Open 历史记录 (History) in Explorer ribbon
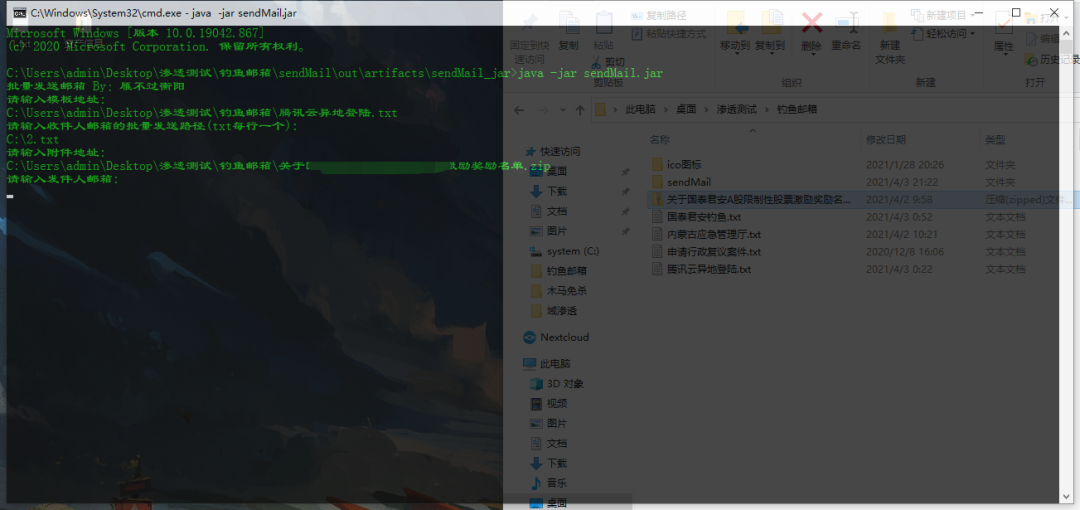Viewport: 1080px width, 510px height. 1052,60
